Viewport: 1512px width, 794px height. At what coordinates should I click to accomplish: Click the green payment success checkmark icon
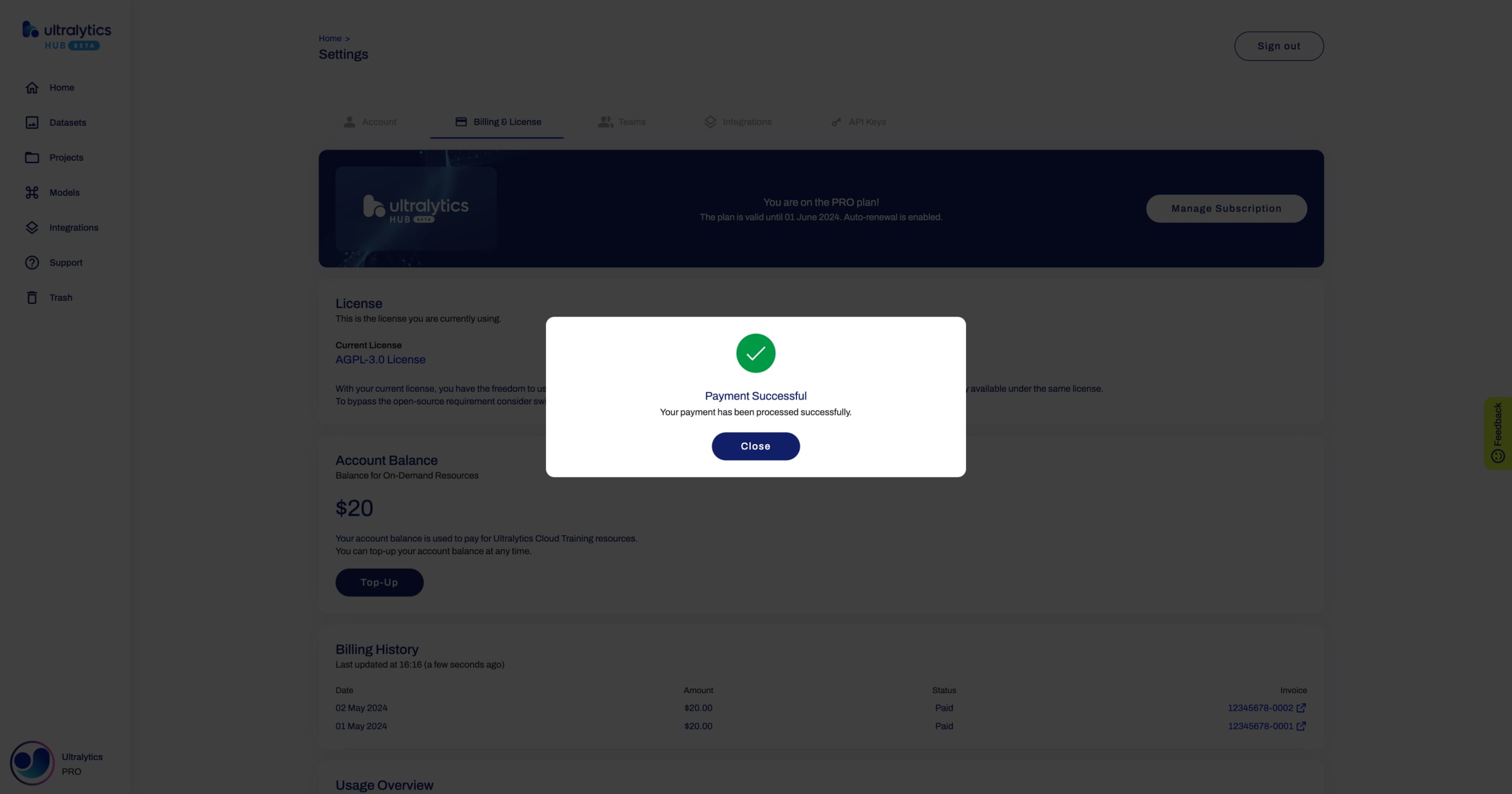click(x=755, y=352)
